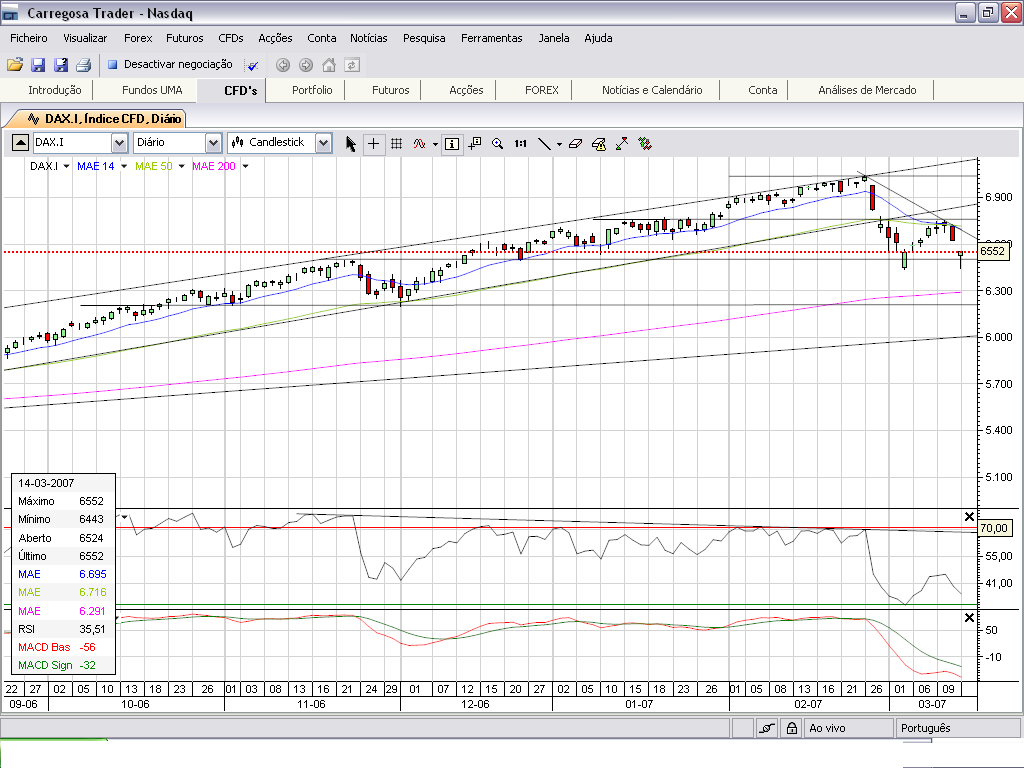The width and height of the screenshot is (1024, 768).
Task: Switch to the Análises de Mercado tab
Action: (867, 90)
